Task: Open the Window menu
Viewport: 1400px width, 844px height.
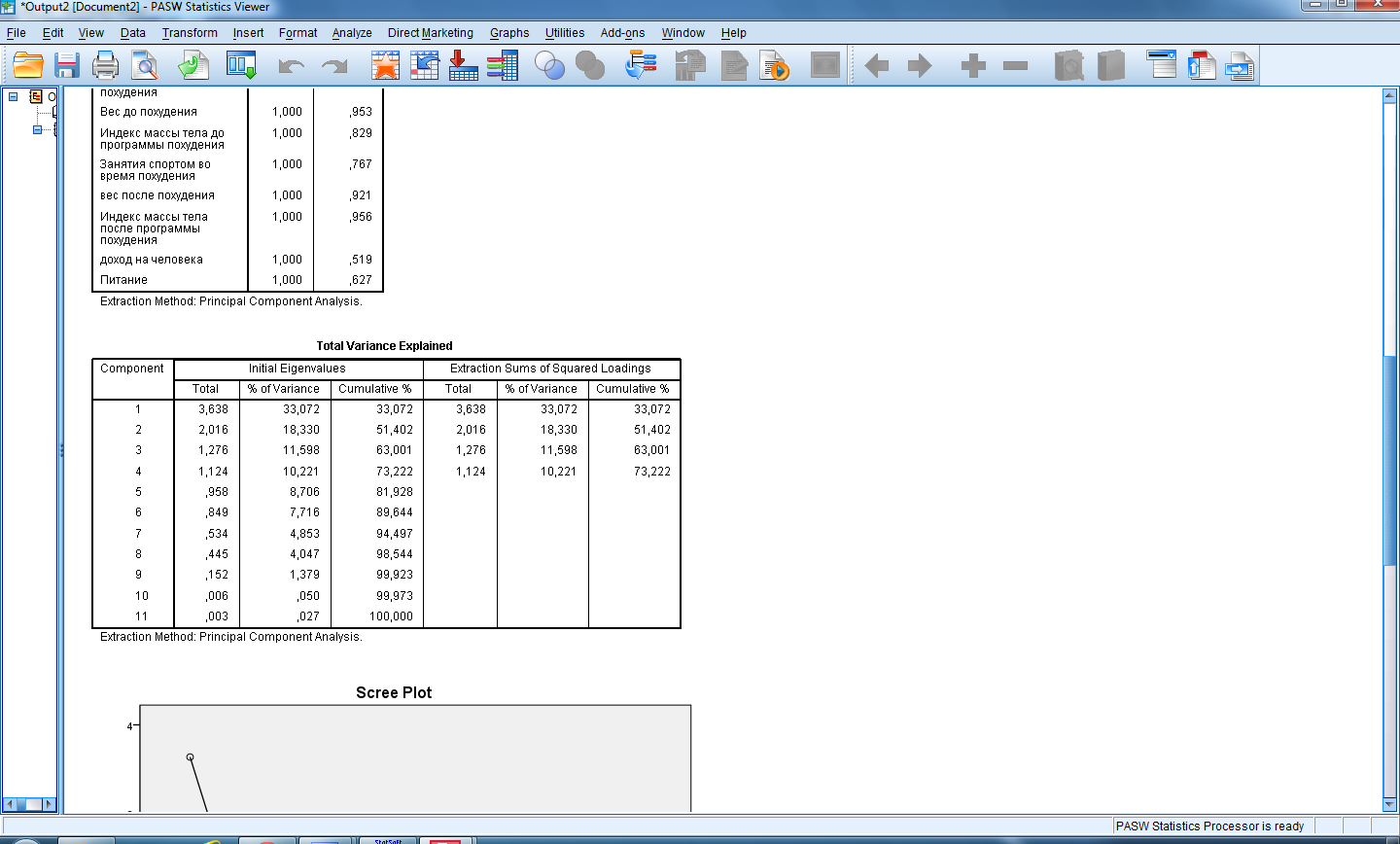Action: (683, 33)
